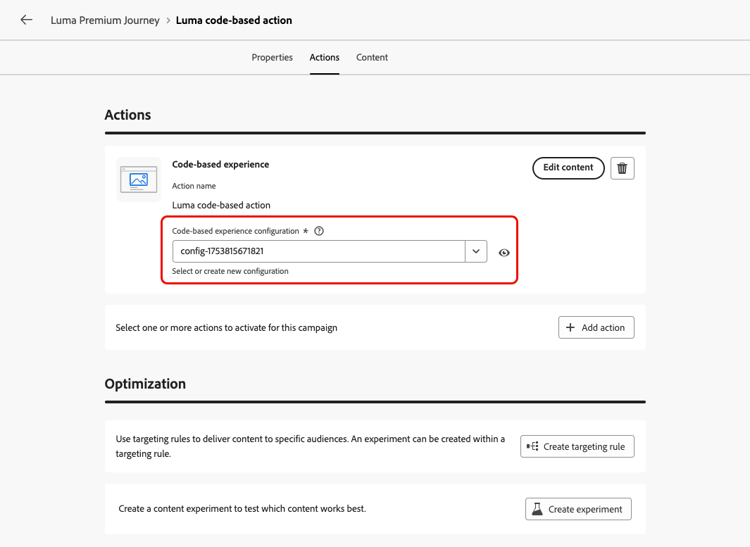Screen dimensions: 750x547
Task: Expand the configuration dropdown arrow
Action: [x=476, y=252]
